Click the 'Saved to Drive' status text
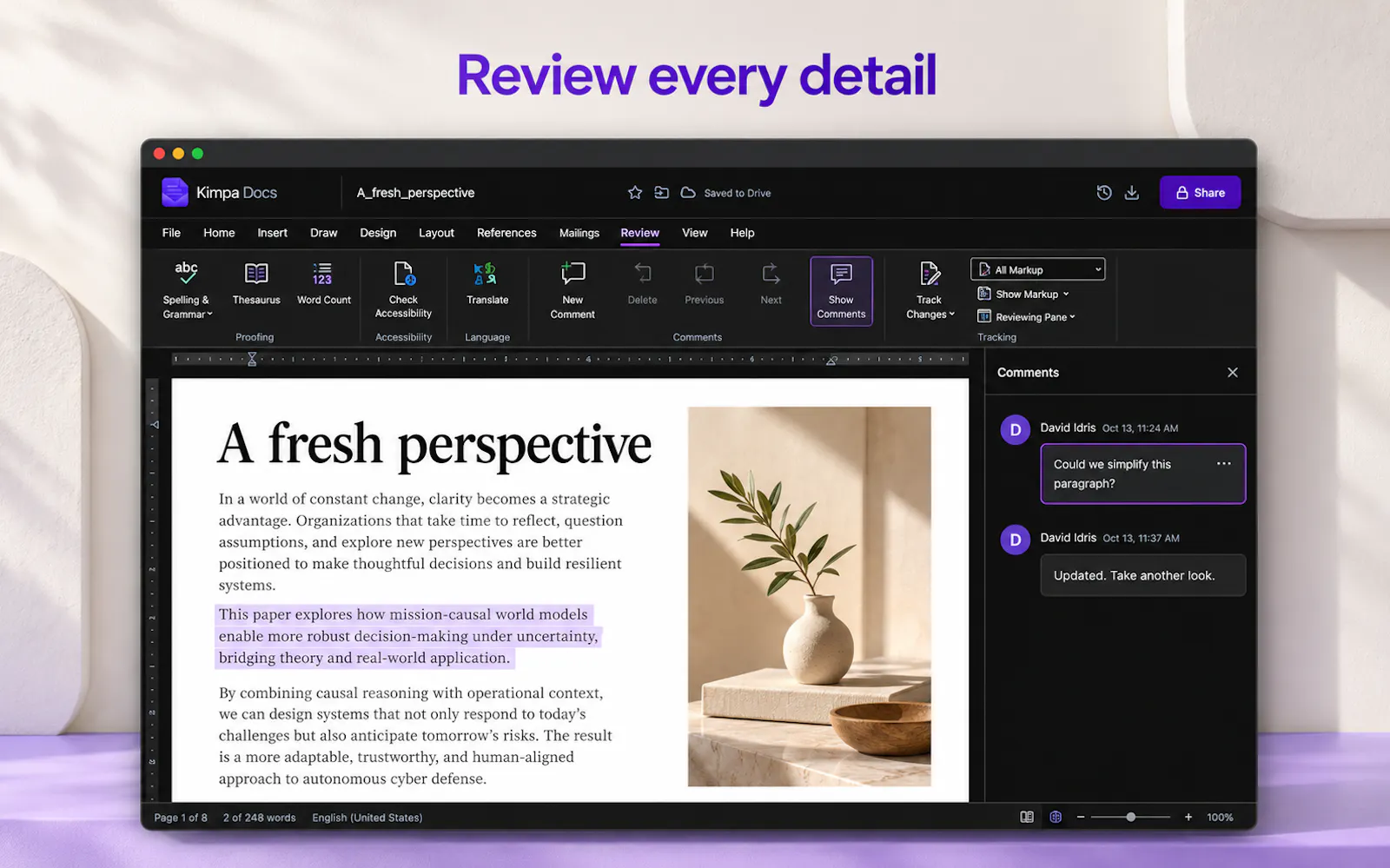Screen dimensions: 1390x868 click(x=738, y=193)
